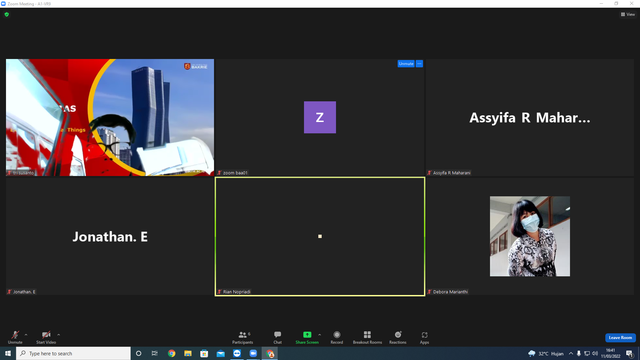Viewport: 640px width, 360px height.
Task: Click the Leave Room button
Action: tap(620, 338)
